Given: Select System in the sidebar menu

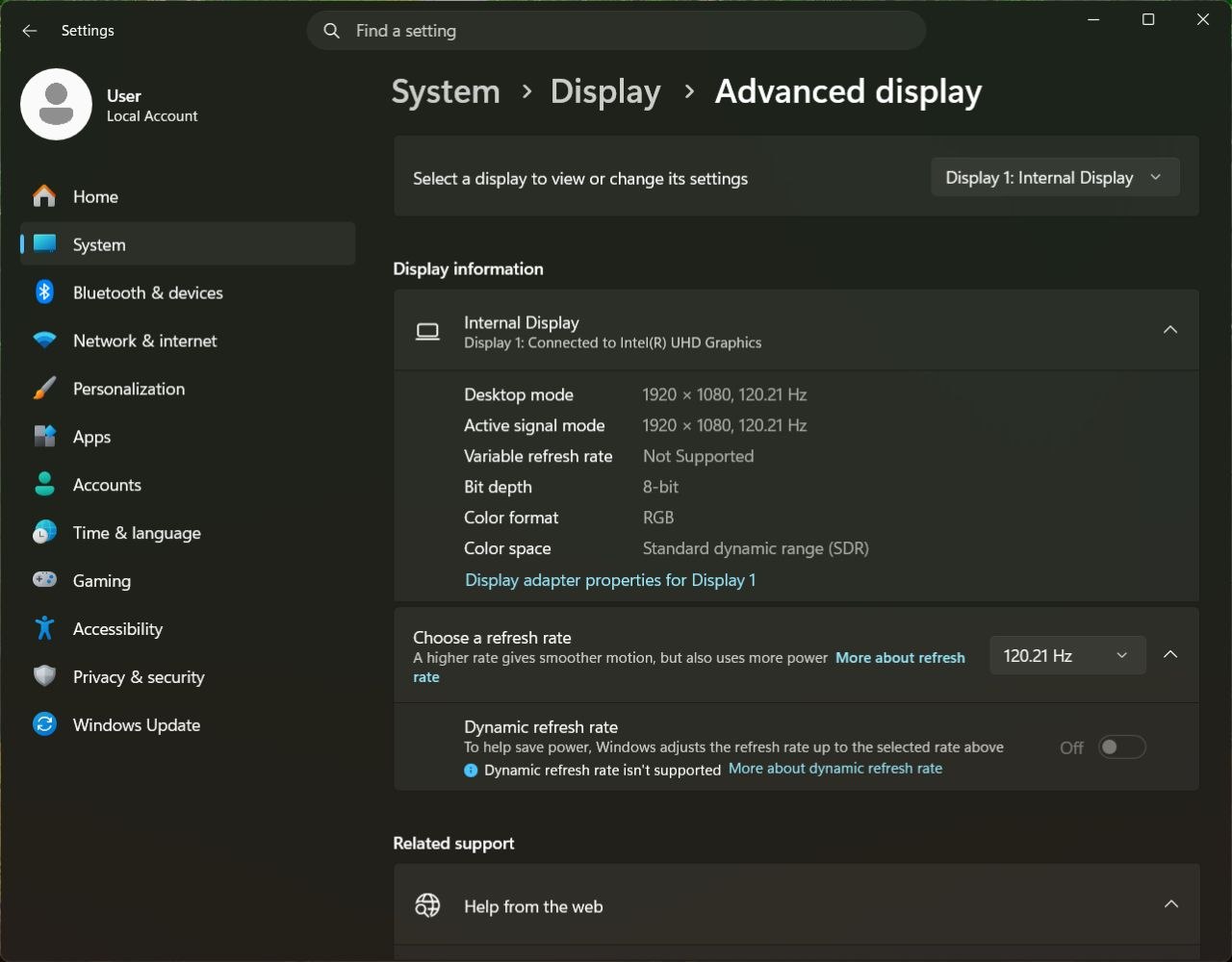Looking at the screenshot, I should [x=188, y=244].
